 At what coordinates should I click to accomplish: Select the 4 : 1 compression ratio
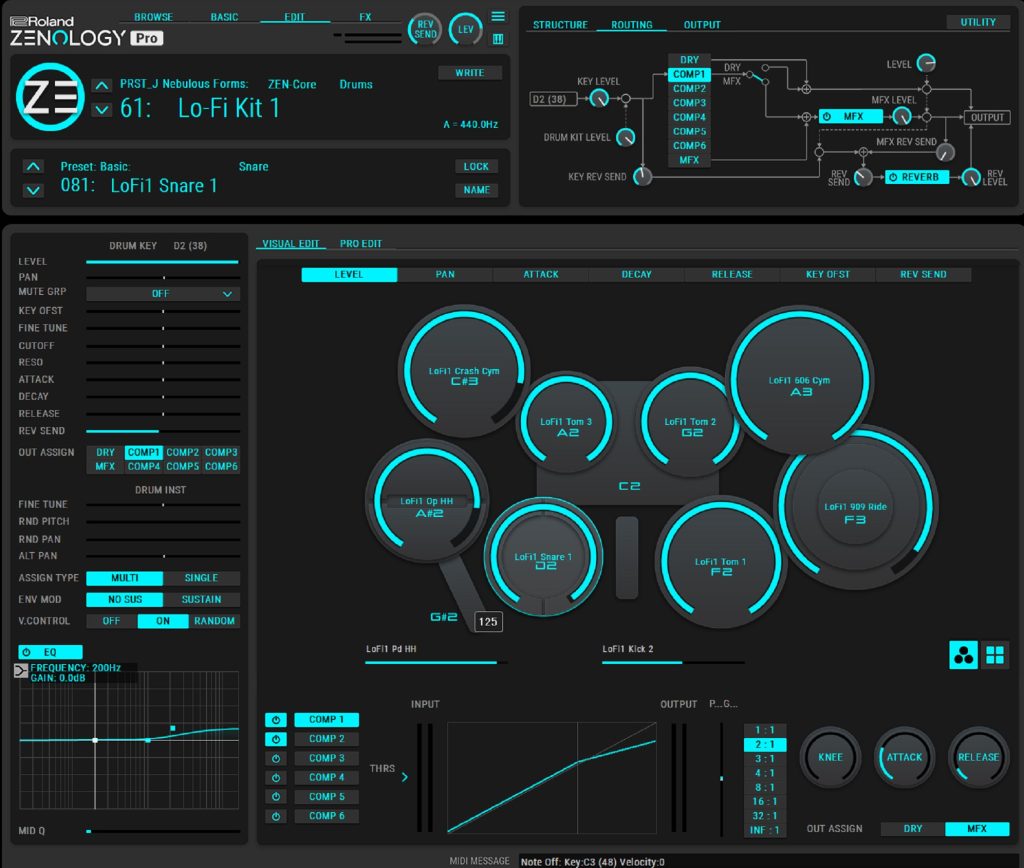765,773
